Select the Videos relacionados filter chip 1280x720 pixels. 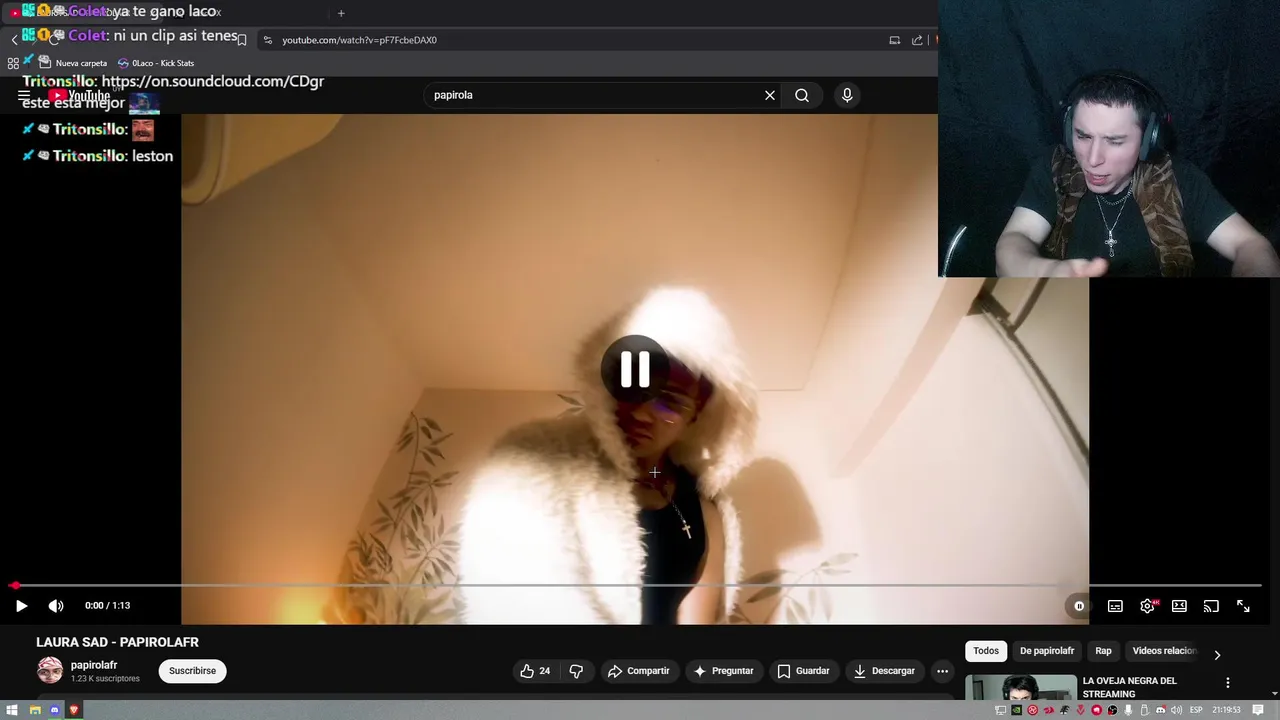click(1164, 651)
